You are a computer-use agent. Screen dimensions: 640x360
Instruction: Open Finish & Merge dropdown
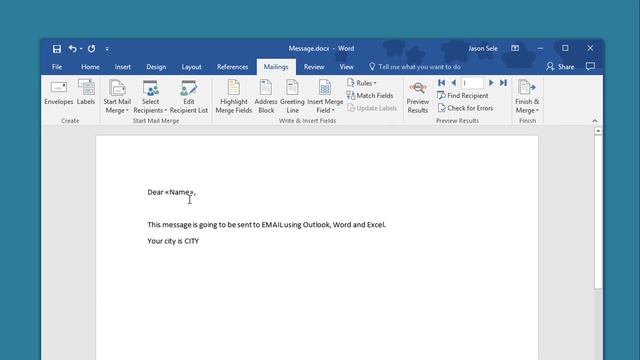point(527,97)
